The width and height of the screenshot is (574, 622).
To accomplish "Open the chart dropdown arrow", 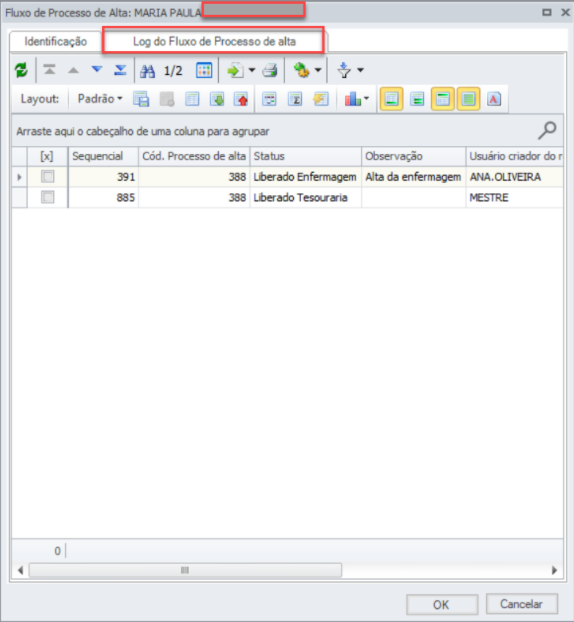I will [366, 98].
